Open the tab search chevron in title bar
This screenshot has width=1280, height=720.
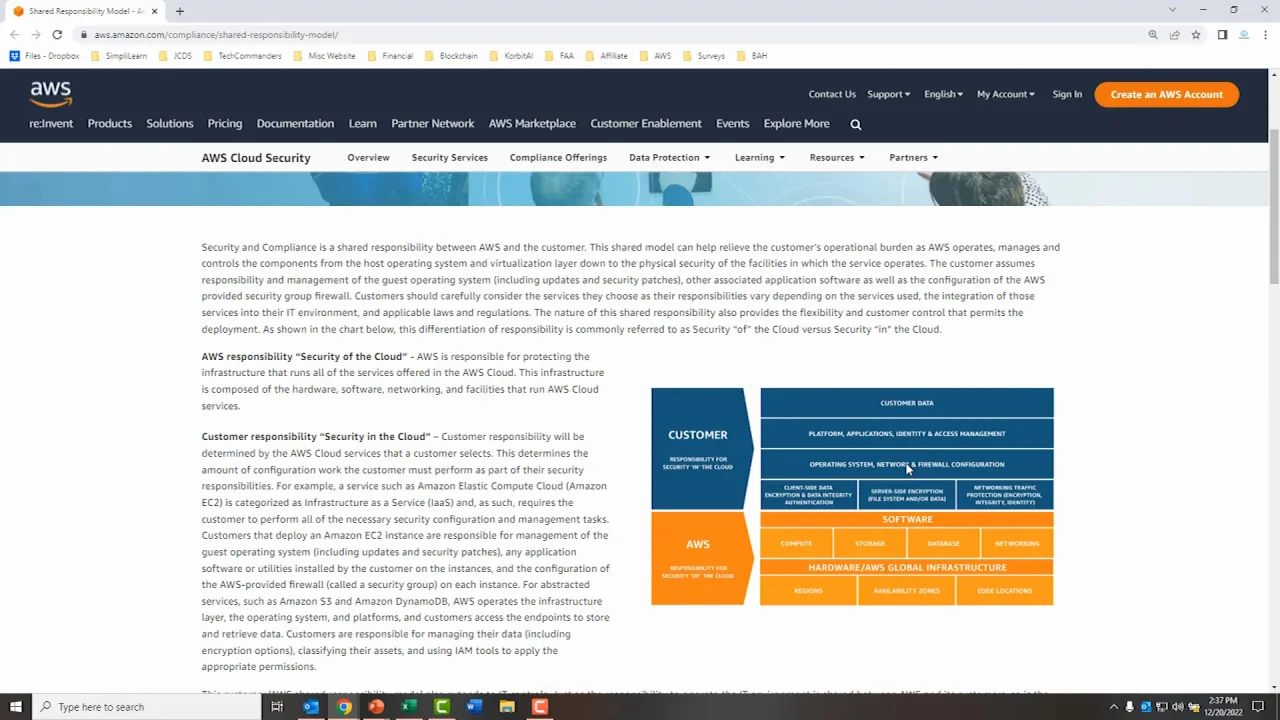[1172, 10]
